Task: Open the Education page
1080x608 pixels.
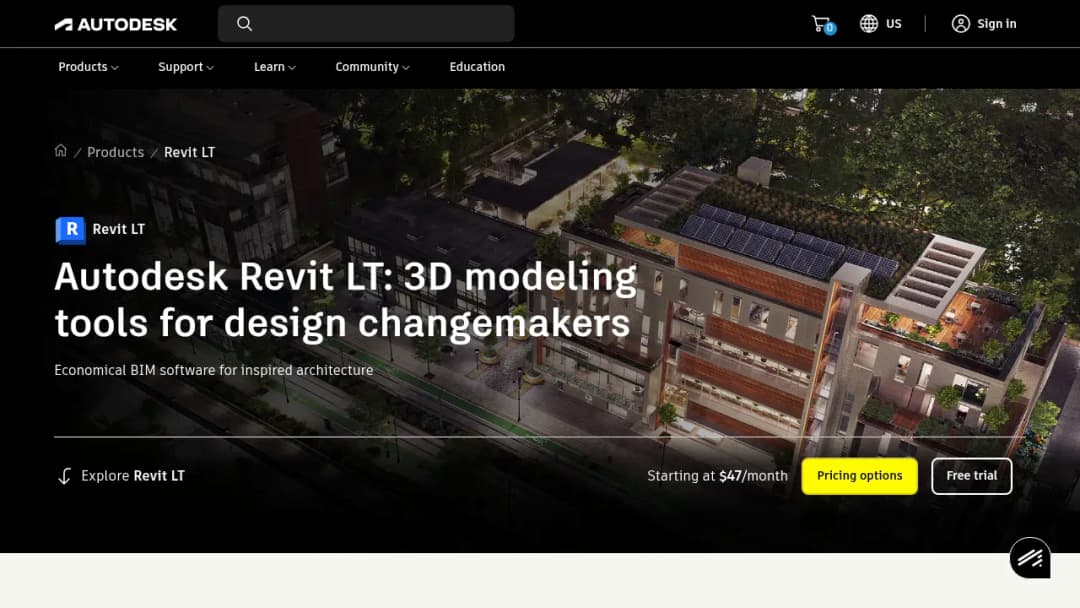Action: click(477, 67)
